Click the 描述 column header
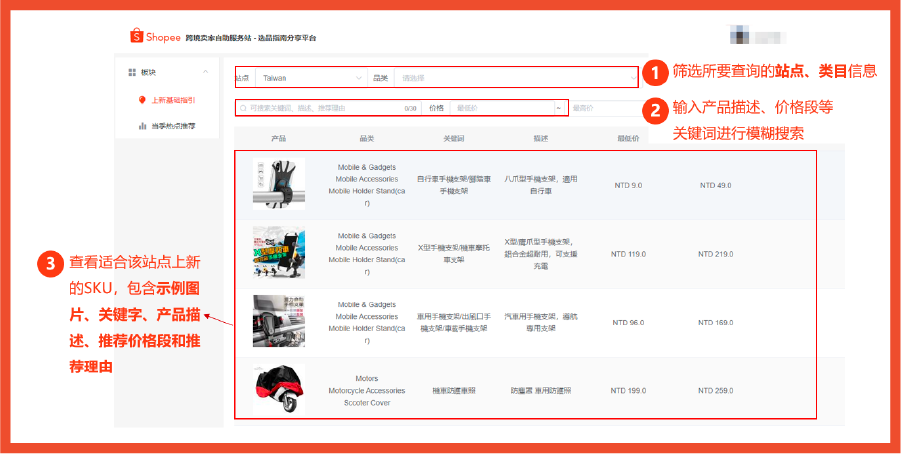Viewport: 901px width, 454px height. (x=541, y=138)
